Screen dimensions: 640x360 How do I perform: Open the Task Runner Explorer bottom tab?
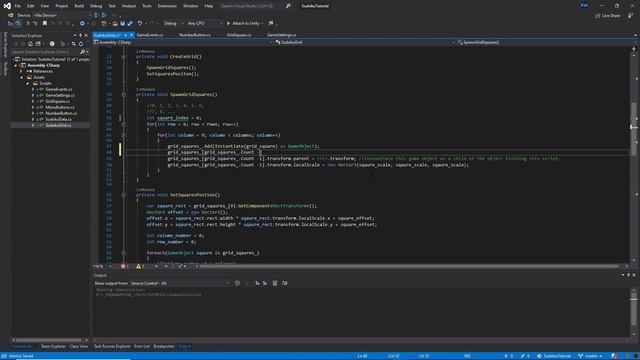[x=112, y=346]
